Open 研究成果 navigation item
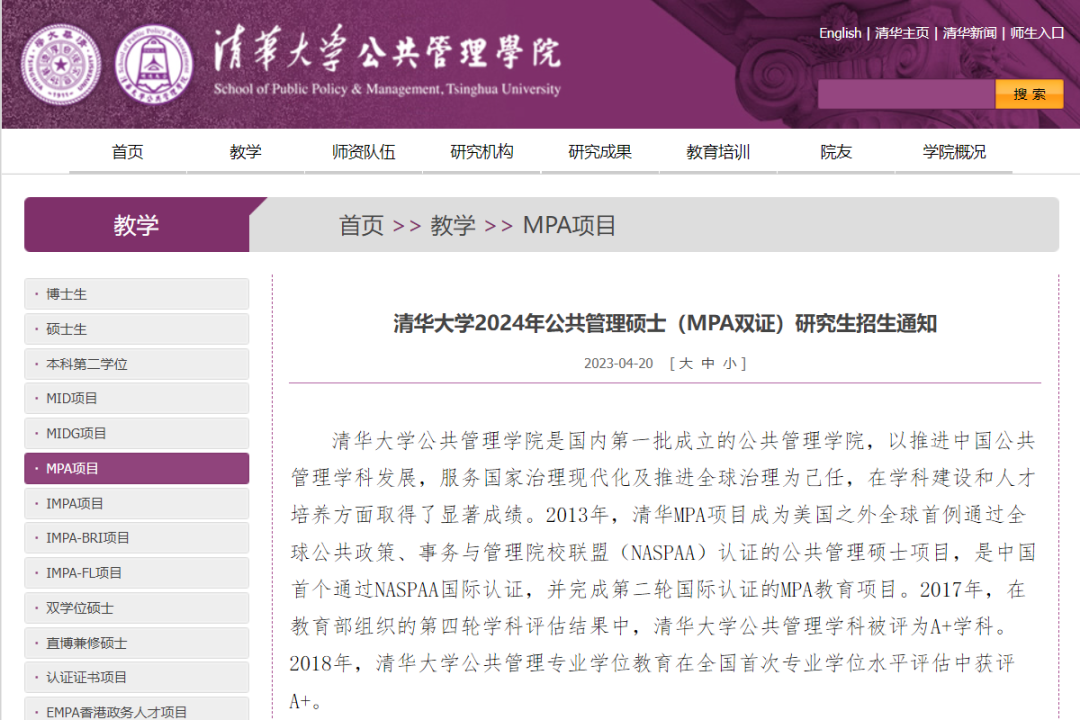The height and width of the screenshot is (720, 1080). [600, 152]
